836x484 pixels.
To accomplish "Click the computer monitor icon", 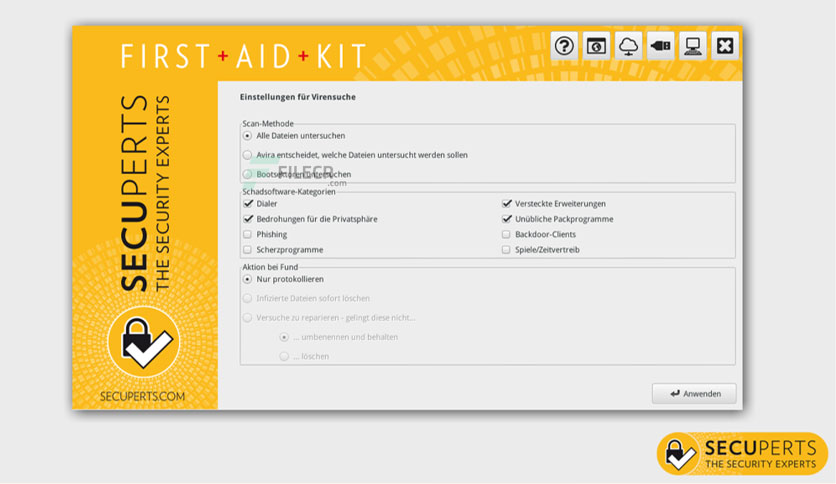I will point(693,46).
